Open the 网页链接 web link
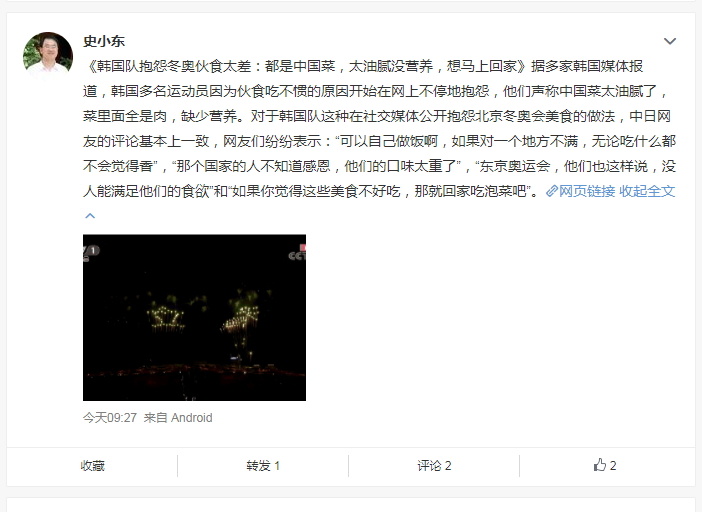The height and width of the screenshot is (512, 702). [587, 192]
